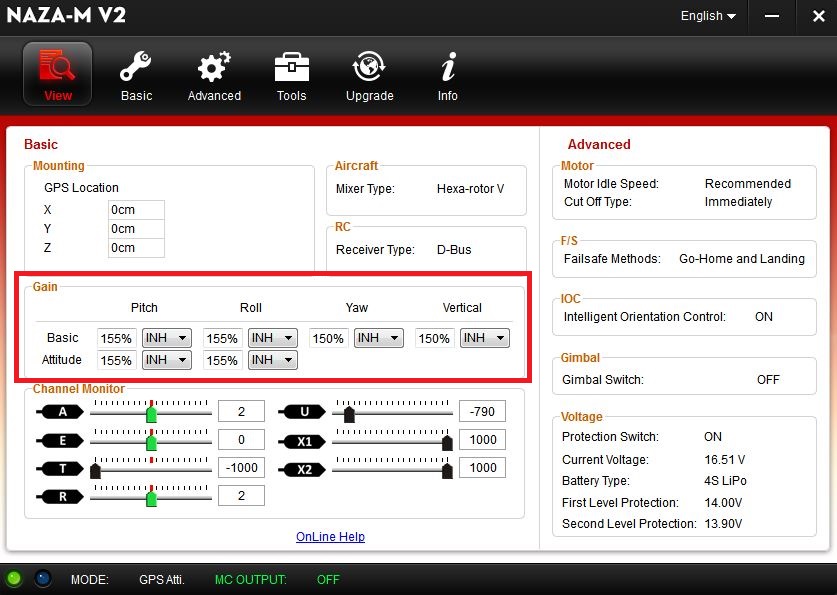The image size is (837, 595).
Task: Click the A channel slider handle
Action: coord(152,414)
